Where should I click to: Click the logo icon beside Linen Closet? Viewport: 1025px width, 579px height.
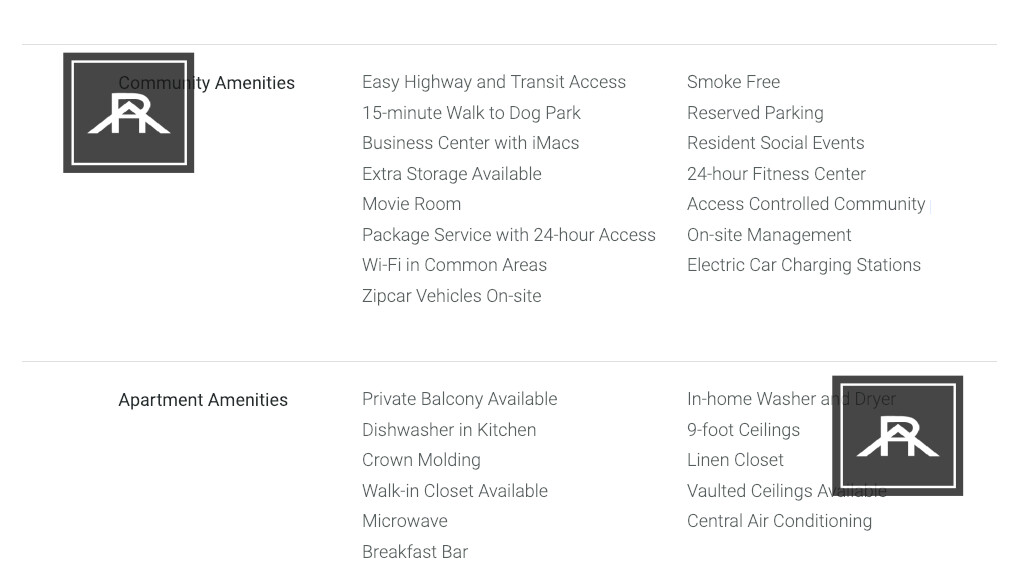pyautogui.click(x=898, y=436)
